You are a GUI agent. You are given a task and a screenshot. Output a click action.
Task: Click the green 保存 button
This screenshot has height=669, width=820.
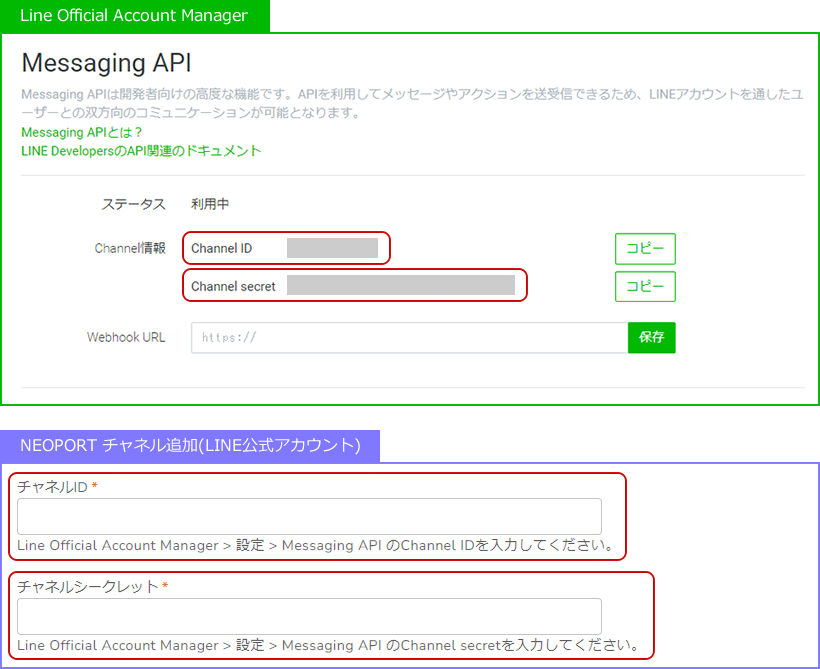(x=652, y=337)
